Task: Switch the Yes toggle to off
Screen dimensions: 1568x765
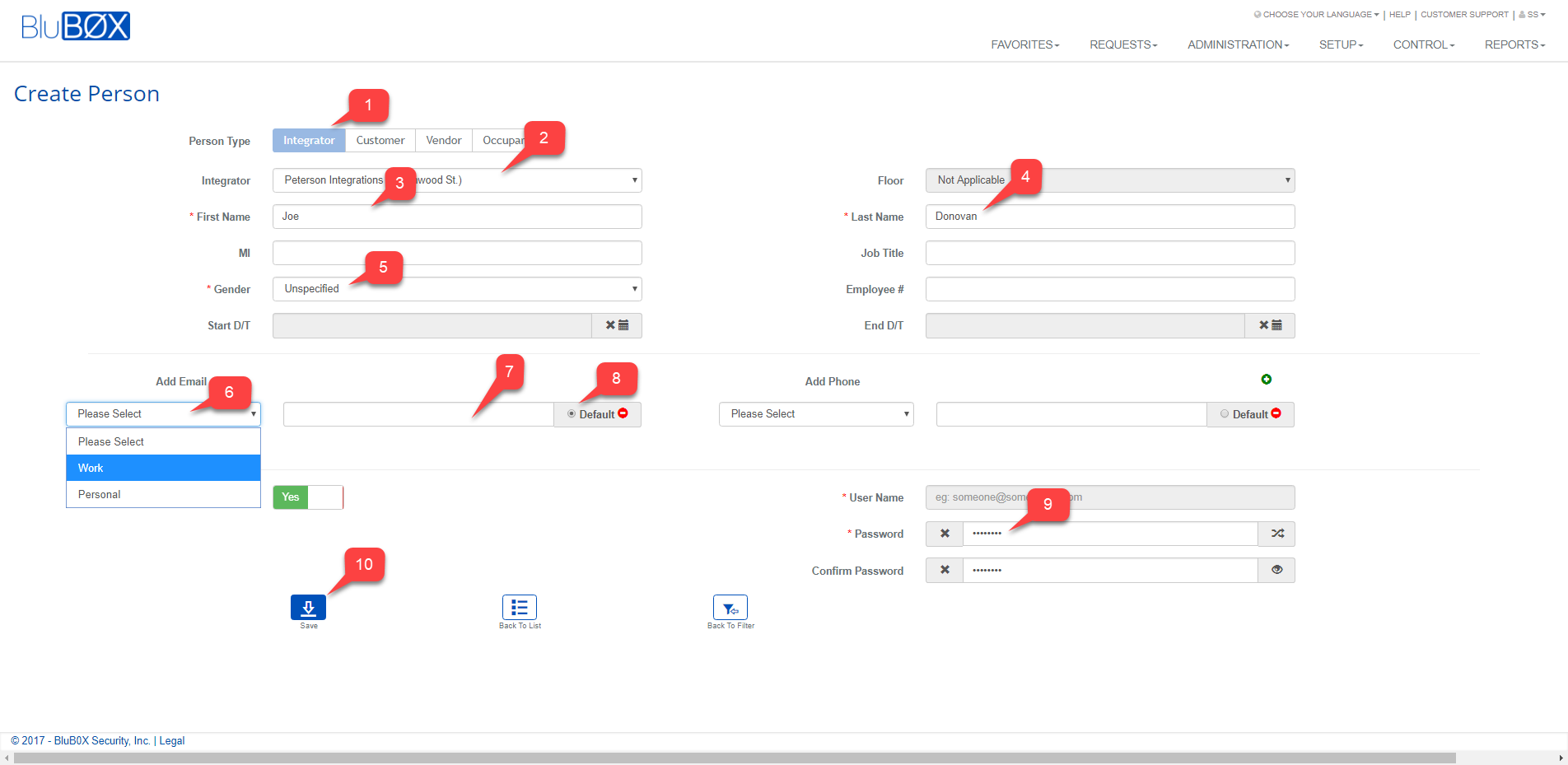Action: tap(326, 497)
